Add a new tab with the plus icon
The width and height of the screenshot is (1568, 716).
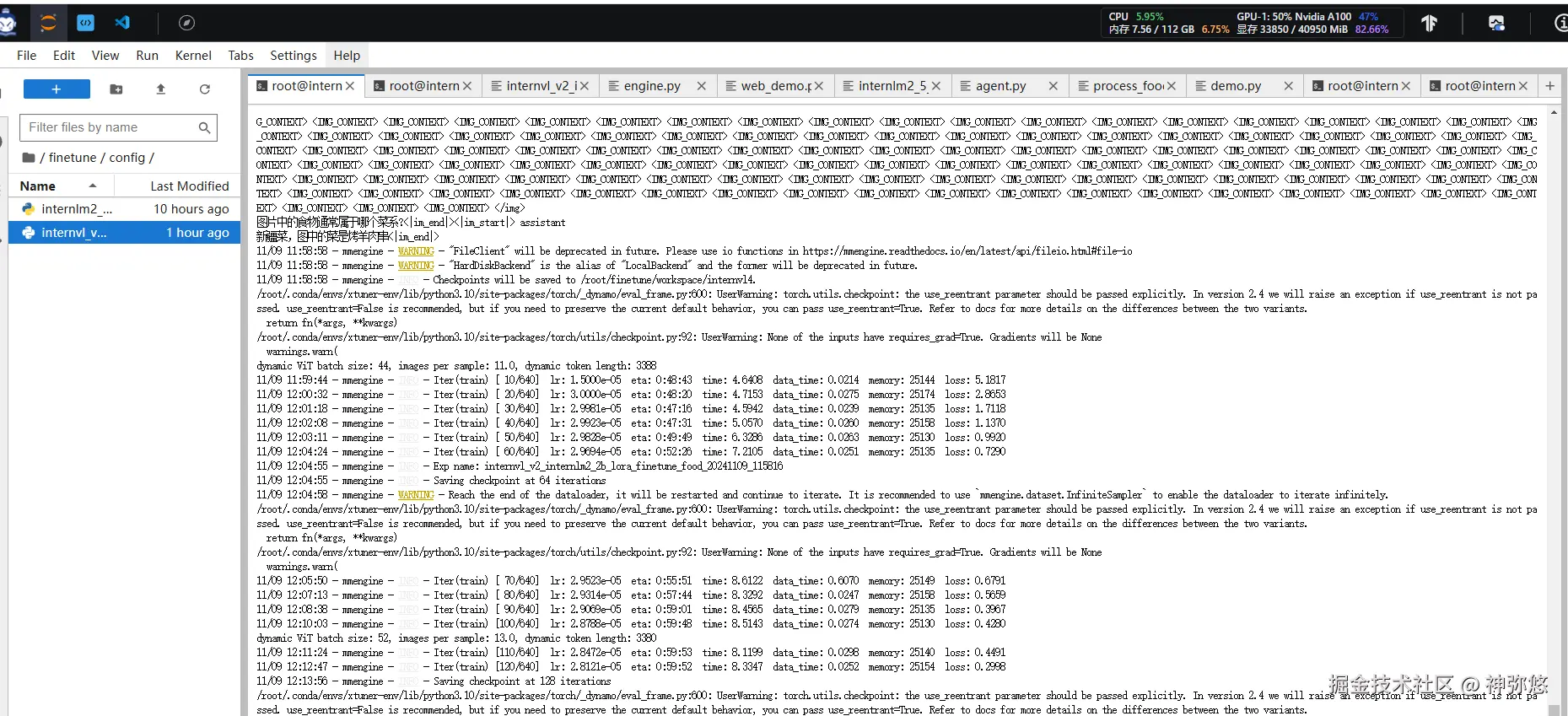(1549, 86)
